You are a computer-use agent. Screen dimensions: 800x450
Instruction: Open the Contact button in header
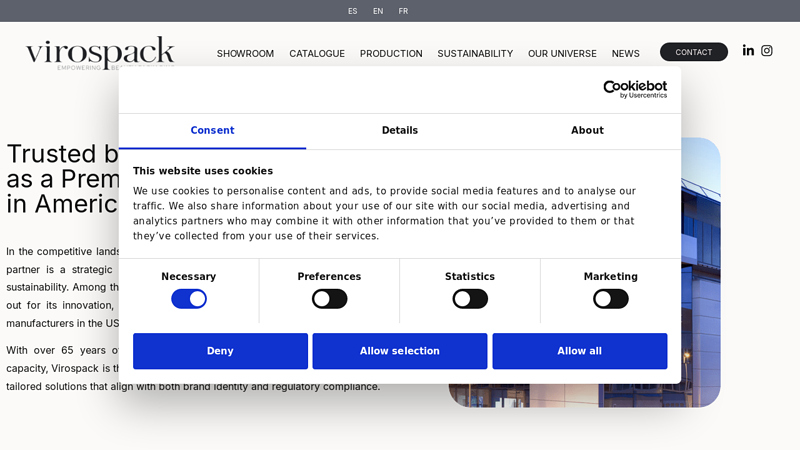tap(694, 52)
